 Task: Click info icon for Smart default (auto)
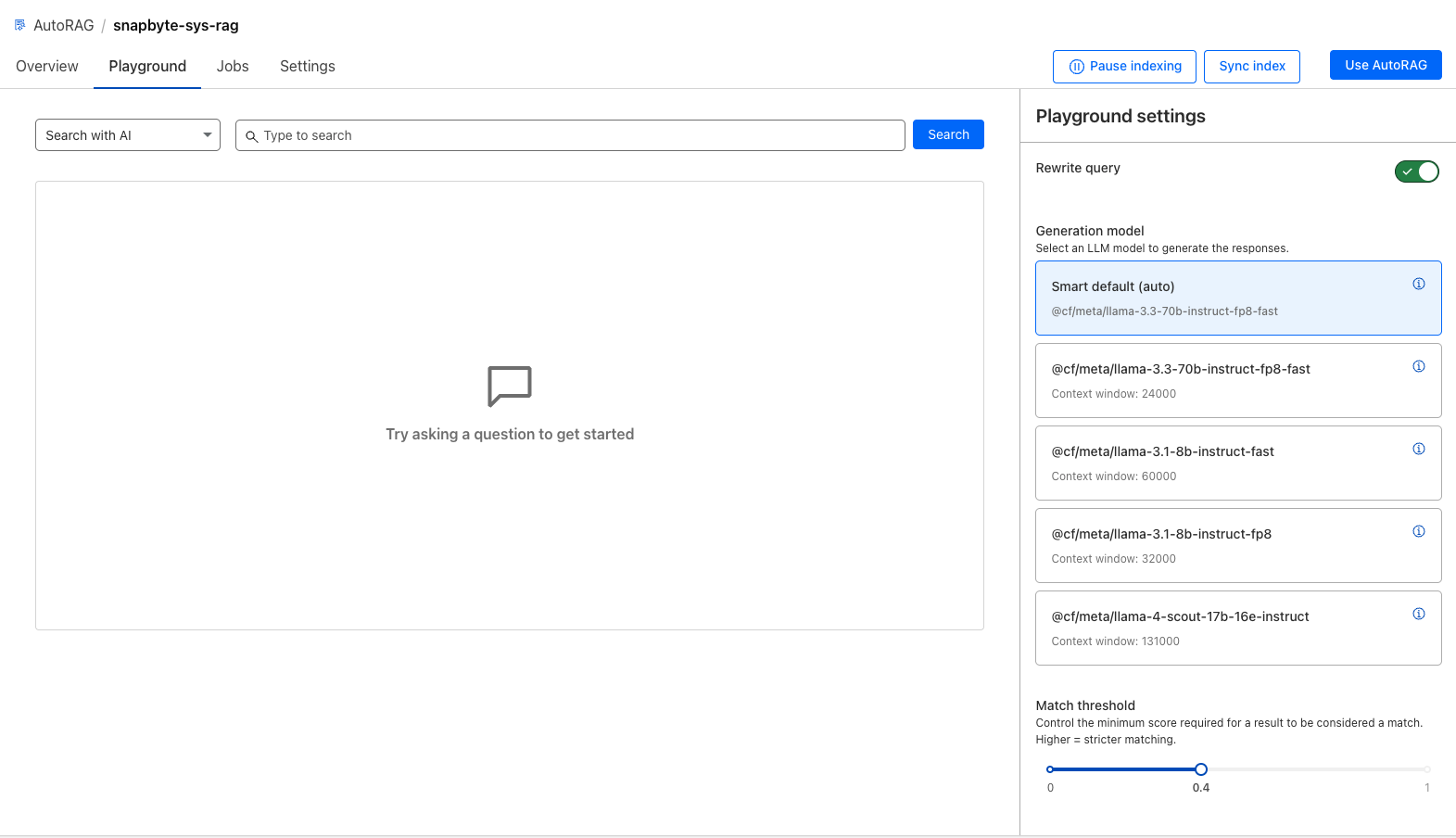click(1418, 284)
